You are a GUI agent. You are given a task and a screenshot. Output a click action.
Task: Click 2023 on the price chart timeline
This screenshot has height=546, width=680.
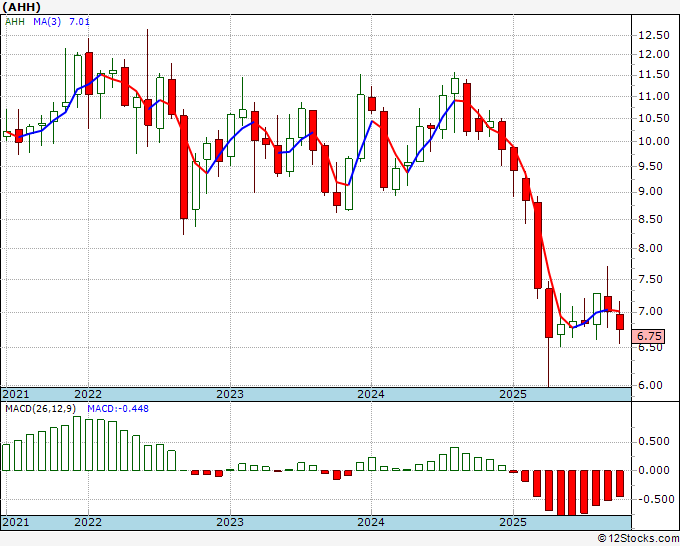point(230,394)
